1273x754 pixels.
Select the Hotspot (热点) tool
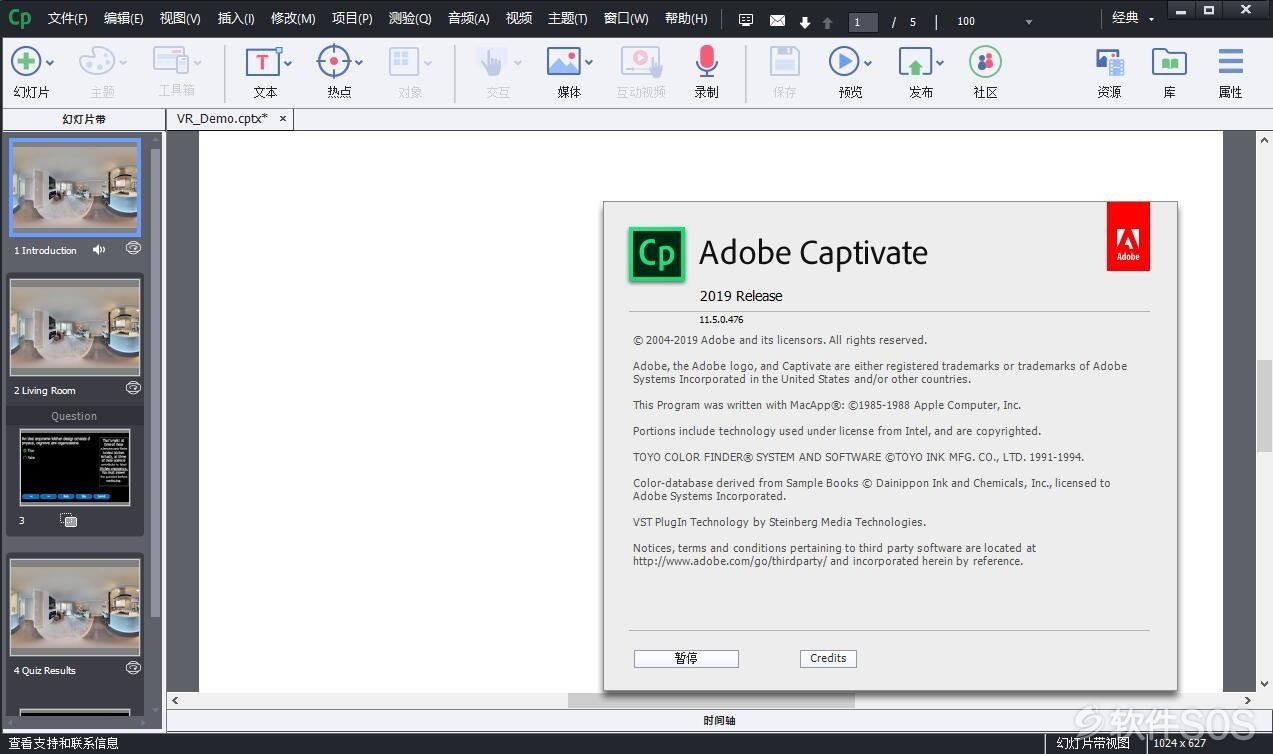coord(333,61)
